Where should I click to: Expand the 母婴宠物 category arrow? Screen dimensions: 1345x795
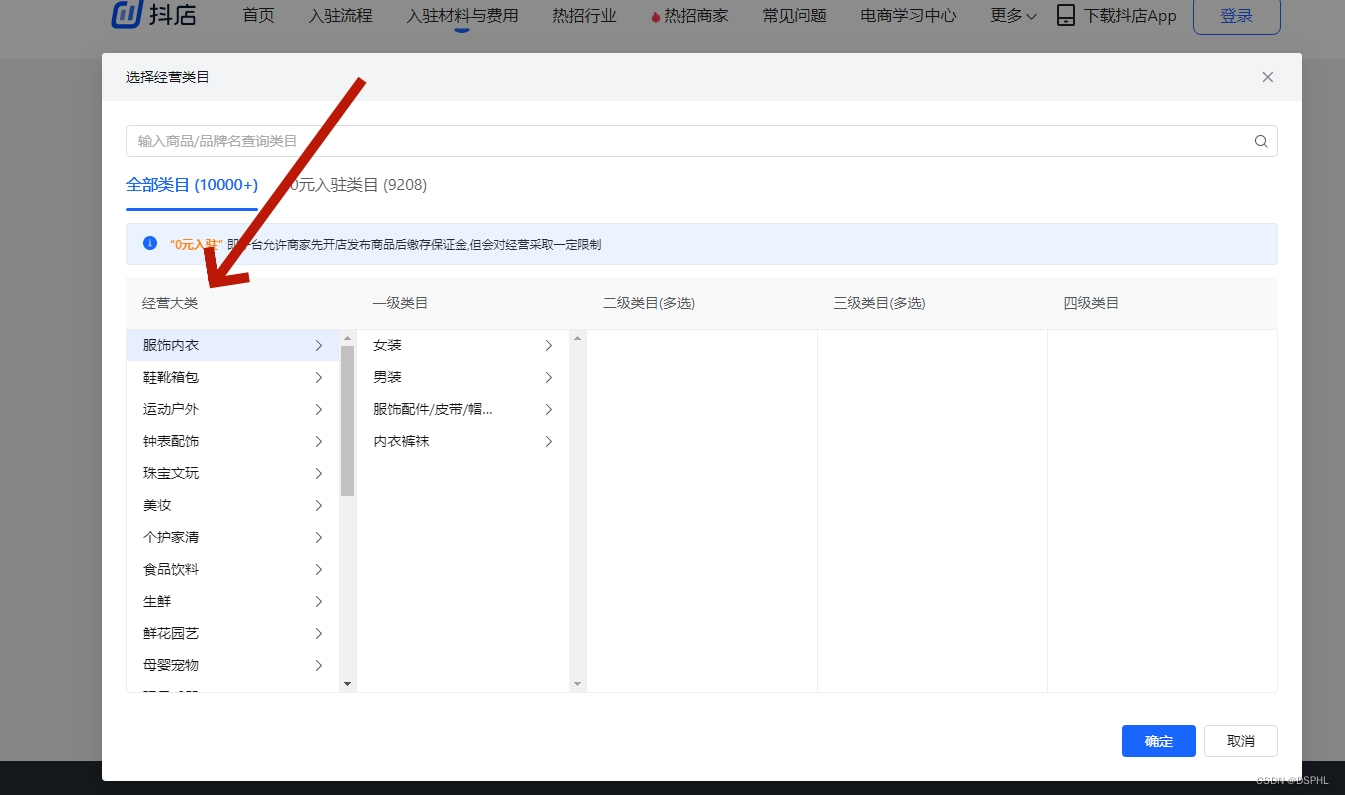tap(319, 665)
